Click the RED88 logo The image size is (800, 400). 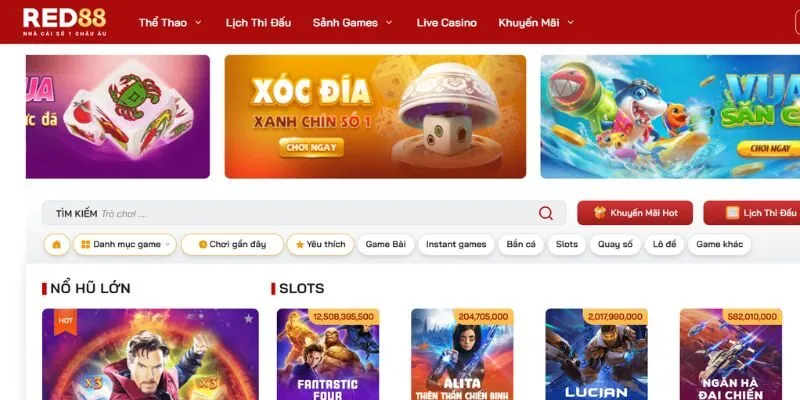(x=64, y=22)
